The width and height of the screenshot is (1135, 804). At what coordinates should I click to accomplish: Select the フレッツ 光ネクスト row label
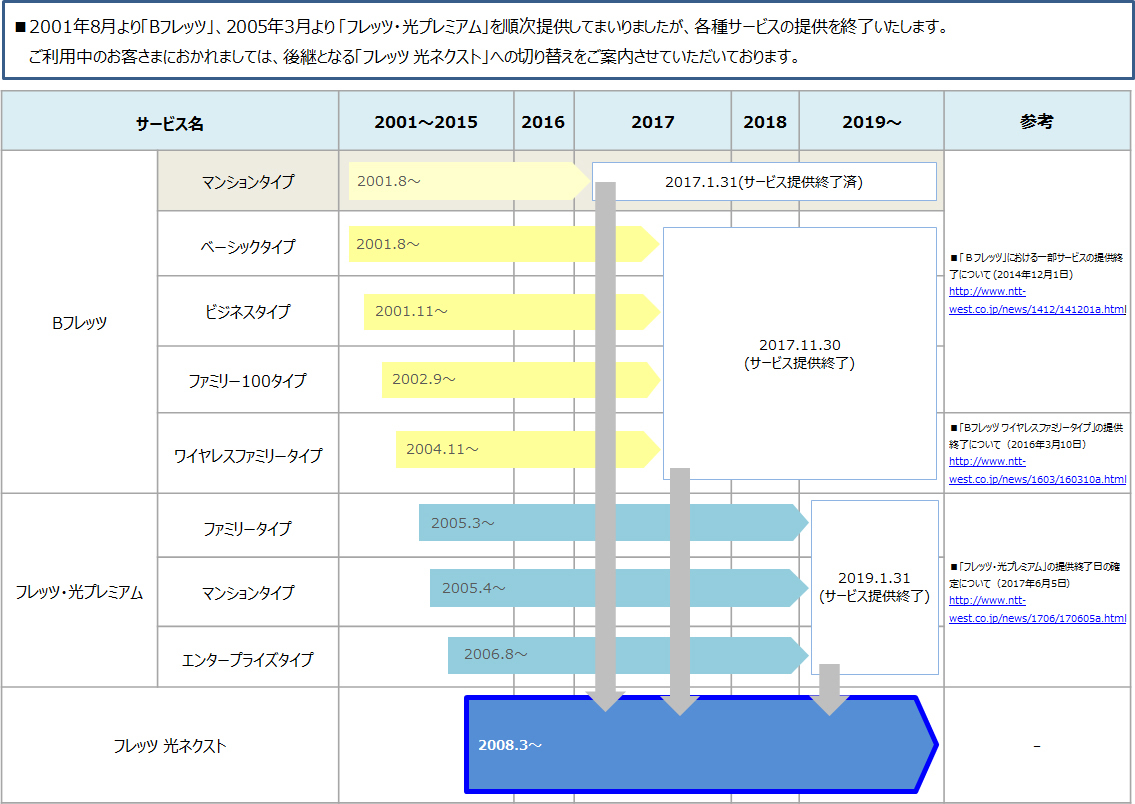(x=170, y=745)
